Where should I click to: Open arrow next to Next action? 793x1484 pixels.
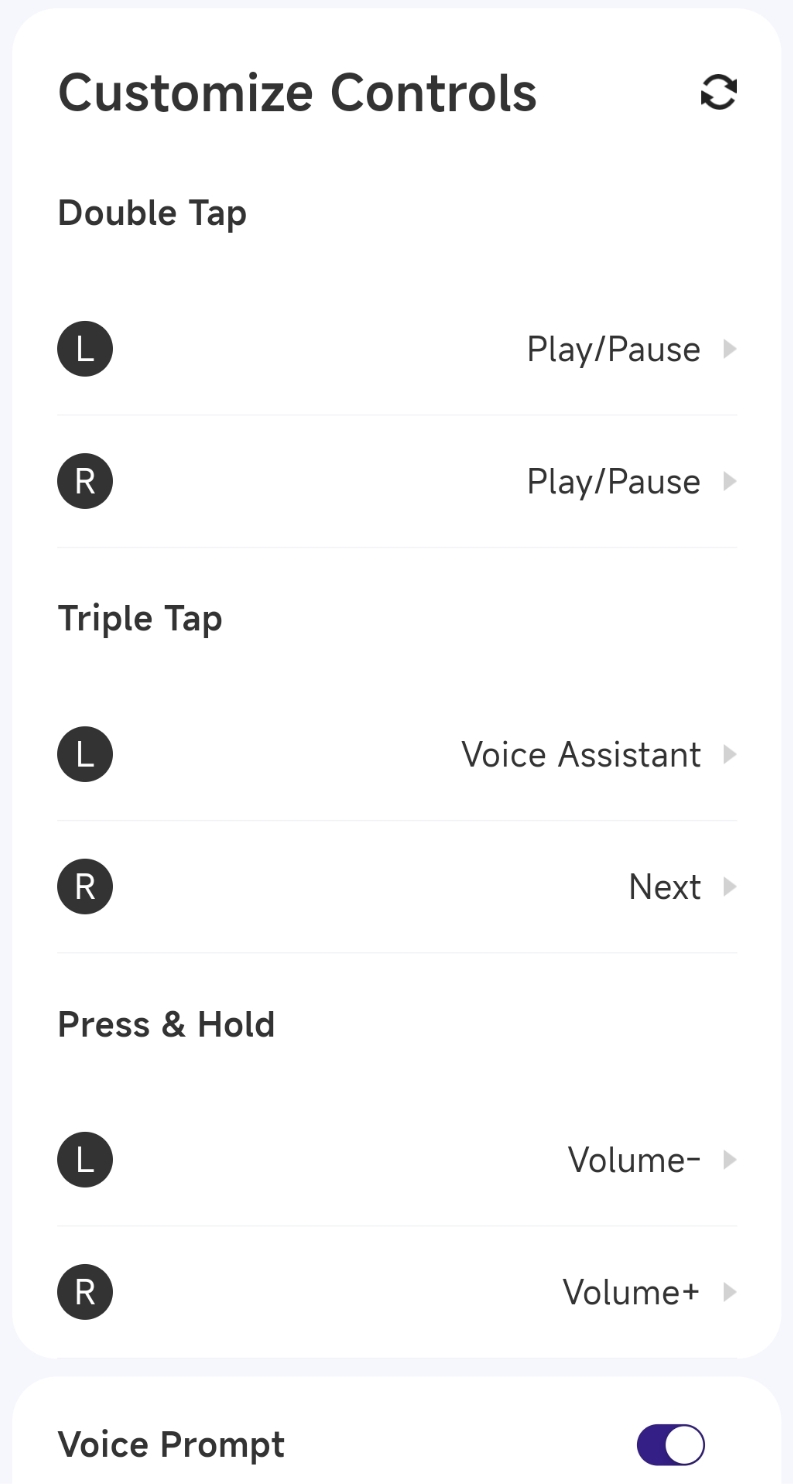point(730,886)
